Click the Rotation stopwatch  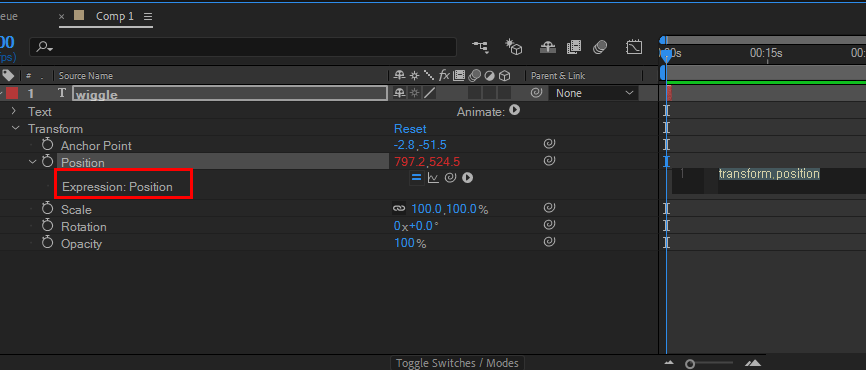pos(47,225)
